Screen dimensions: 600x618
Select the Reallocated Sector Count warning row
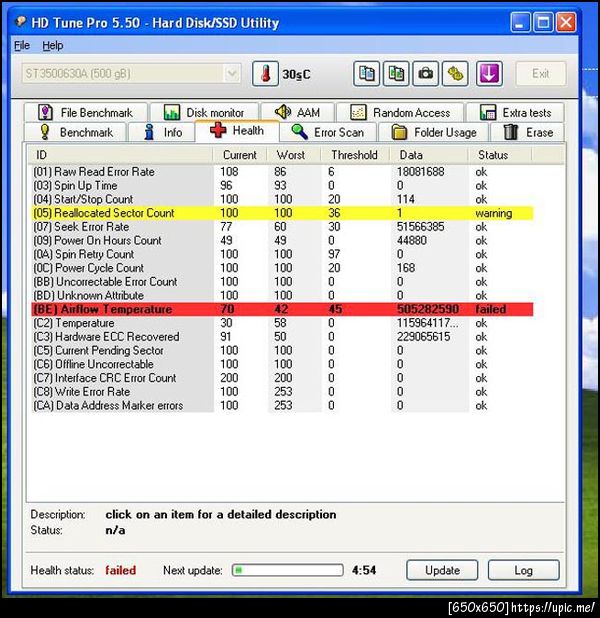282,213
